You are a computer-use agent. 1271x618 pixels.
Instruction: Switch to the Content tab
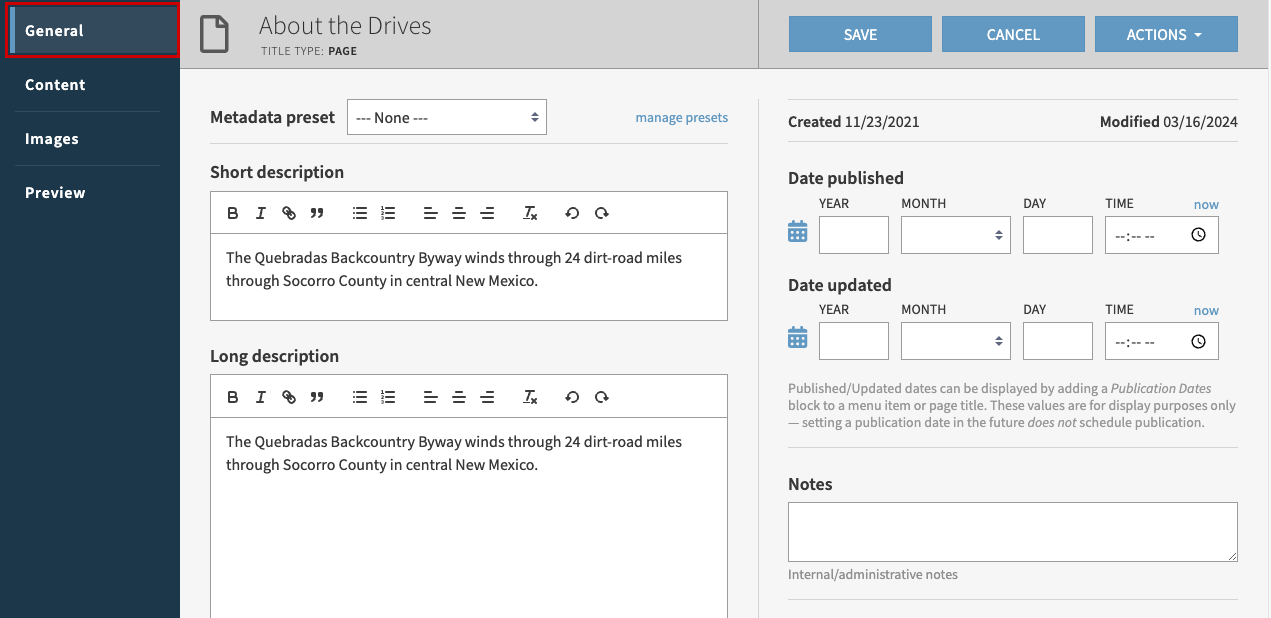54,84
